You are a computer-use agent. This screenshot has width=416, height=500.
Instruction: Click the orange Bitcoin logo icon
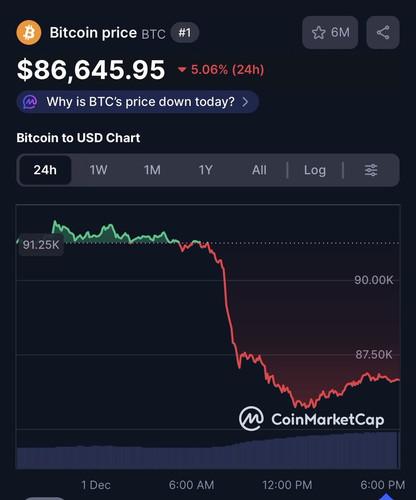pos(29,32)
